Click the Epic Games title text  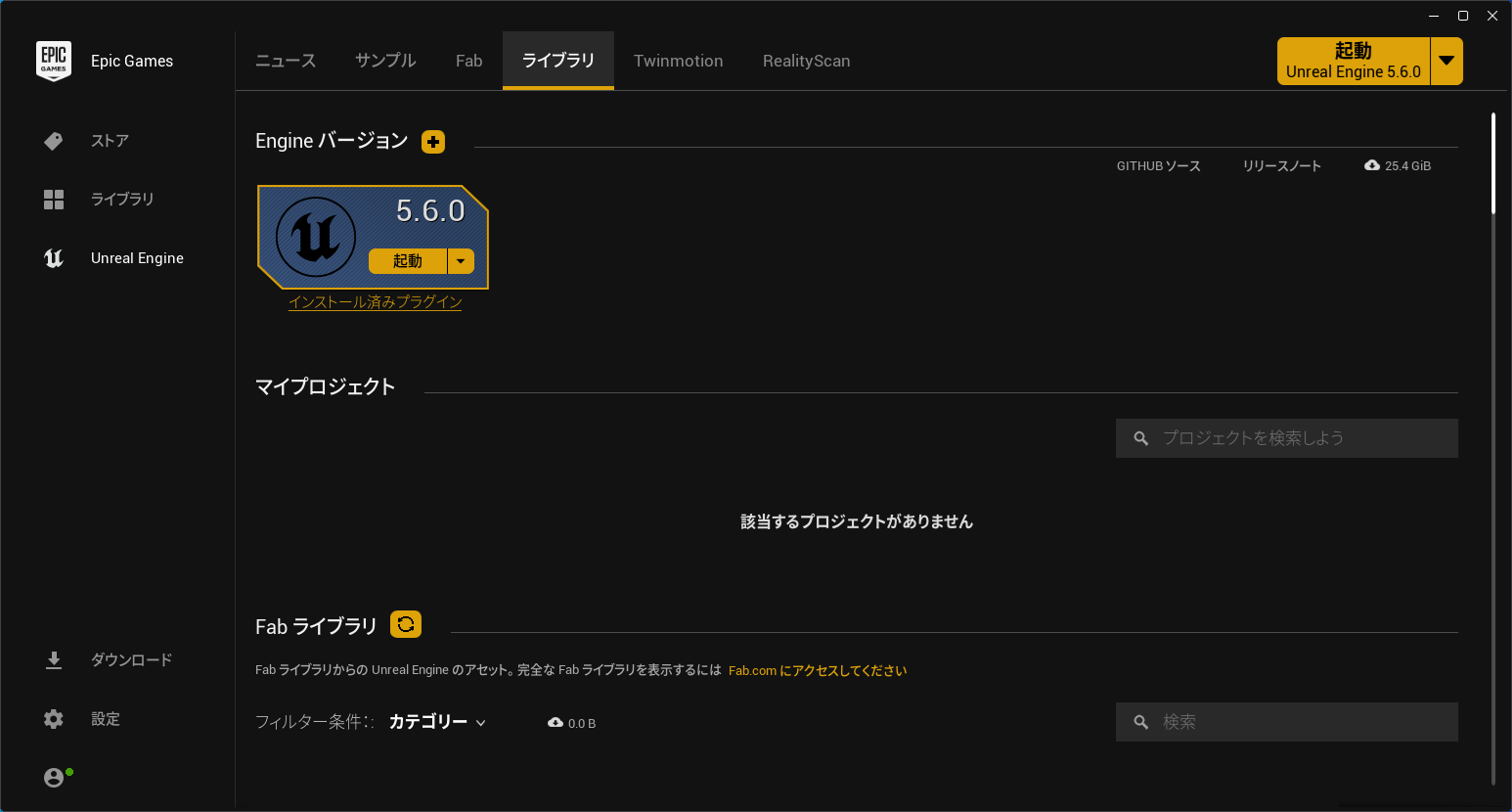pos(132,61)
